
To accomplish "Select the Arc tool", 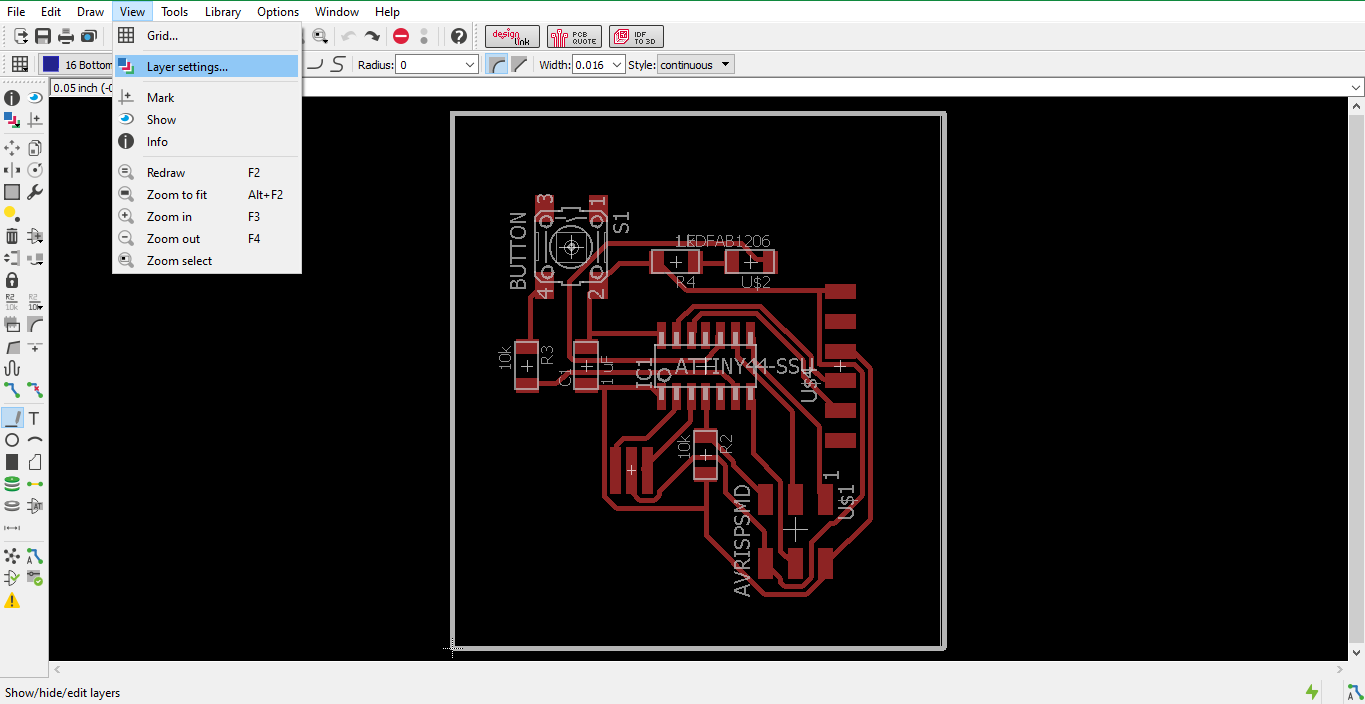I will click(x=35, y=440).
